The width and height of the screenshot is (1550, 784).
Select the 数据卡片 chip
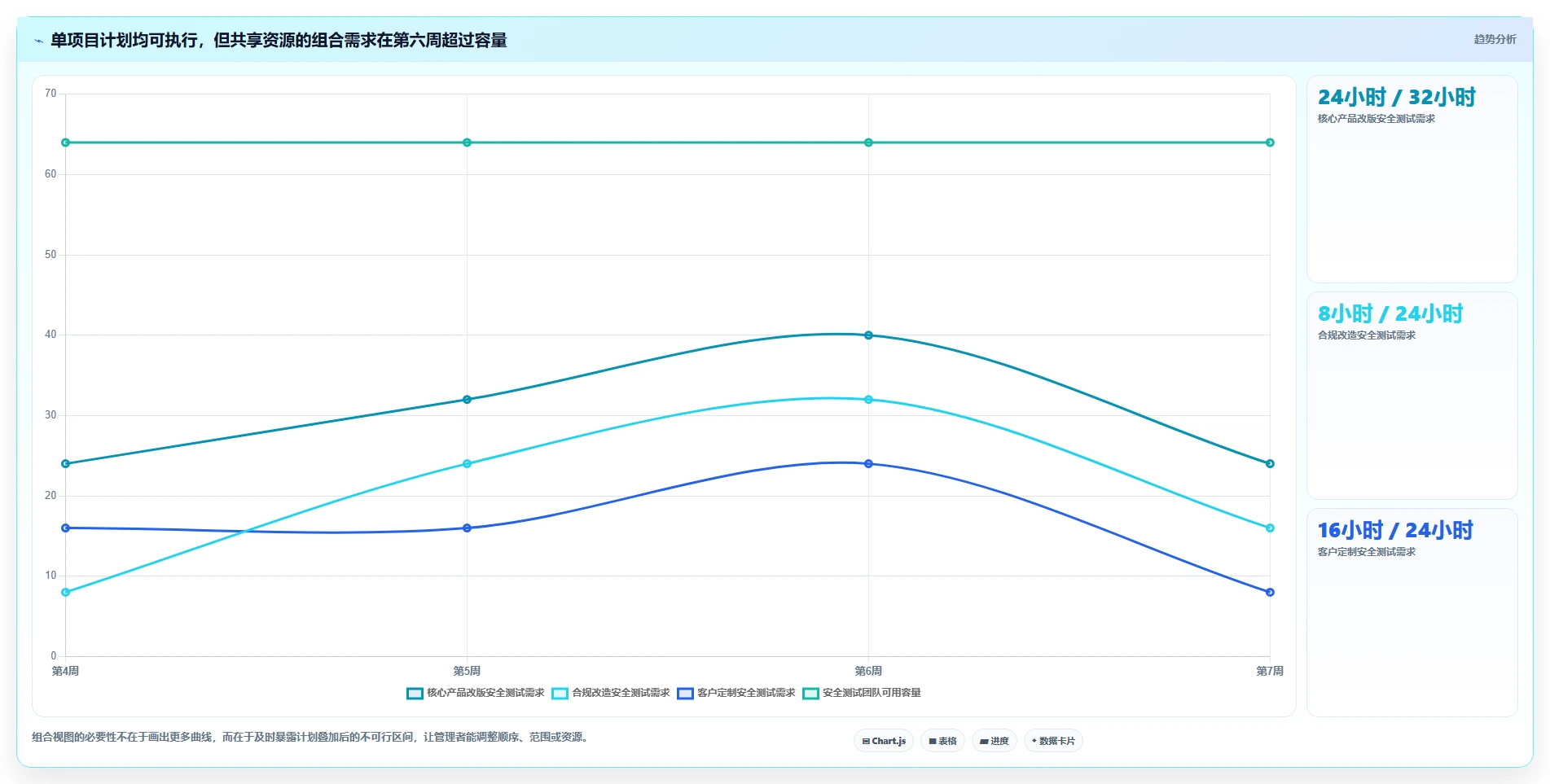(x=1053, y=741)
